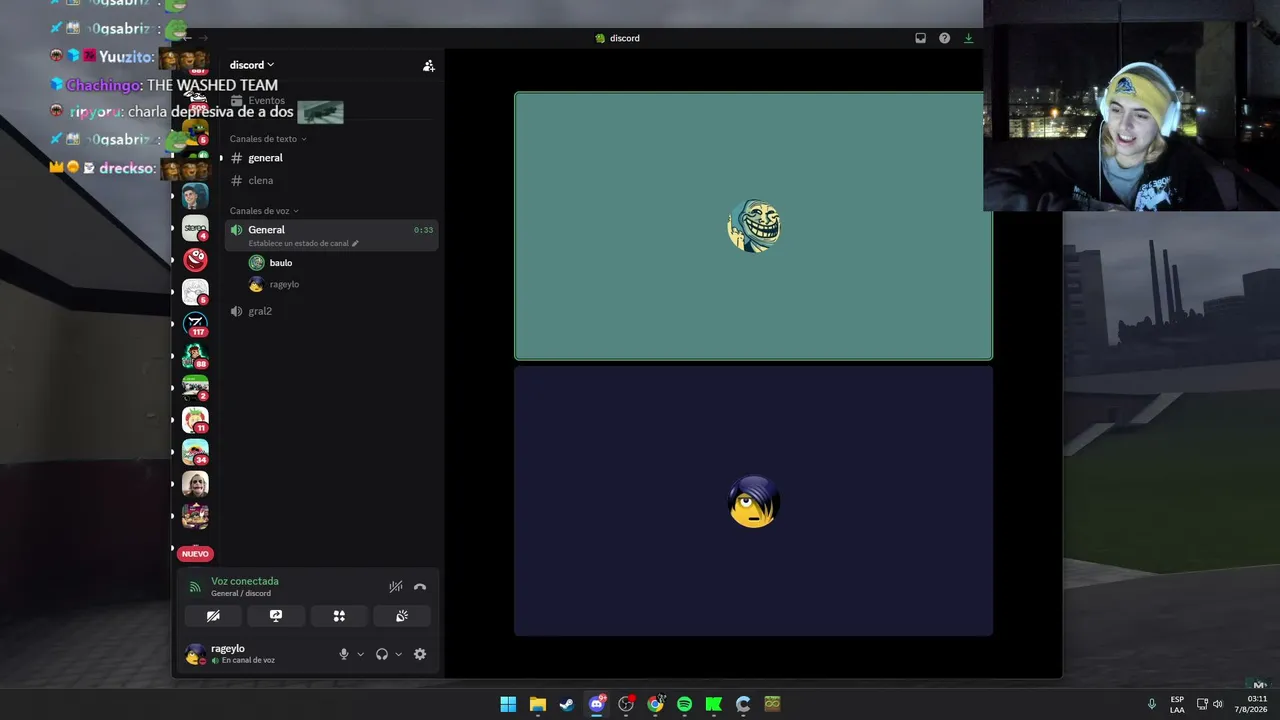The width and height of the screenshot is (1280, 720).
Task: Open server icon with 88 badge
Action: (x=195, y=356)
